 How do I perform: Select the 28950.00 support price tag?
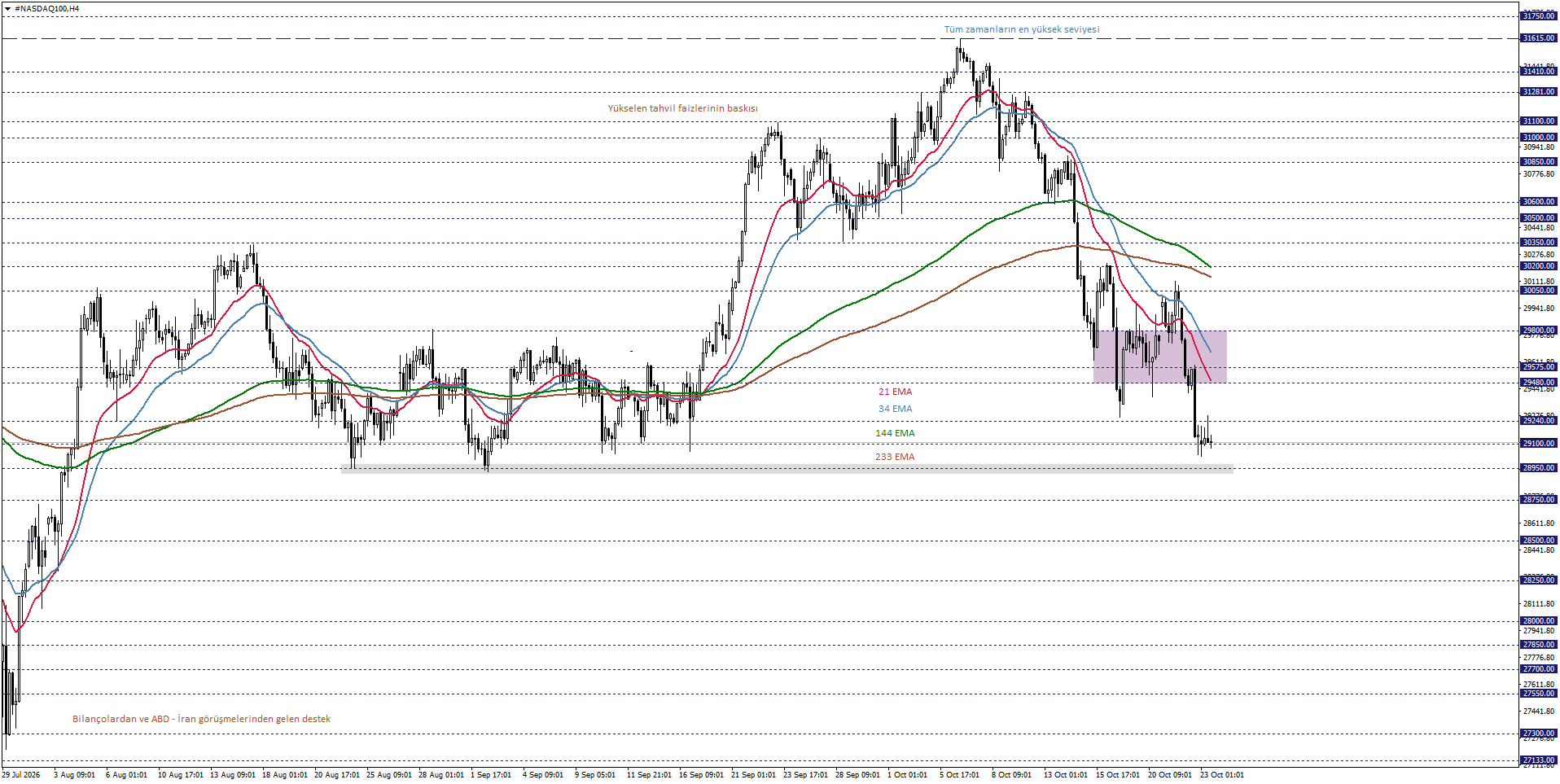tap(1539, 468)
